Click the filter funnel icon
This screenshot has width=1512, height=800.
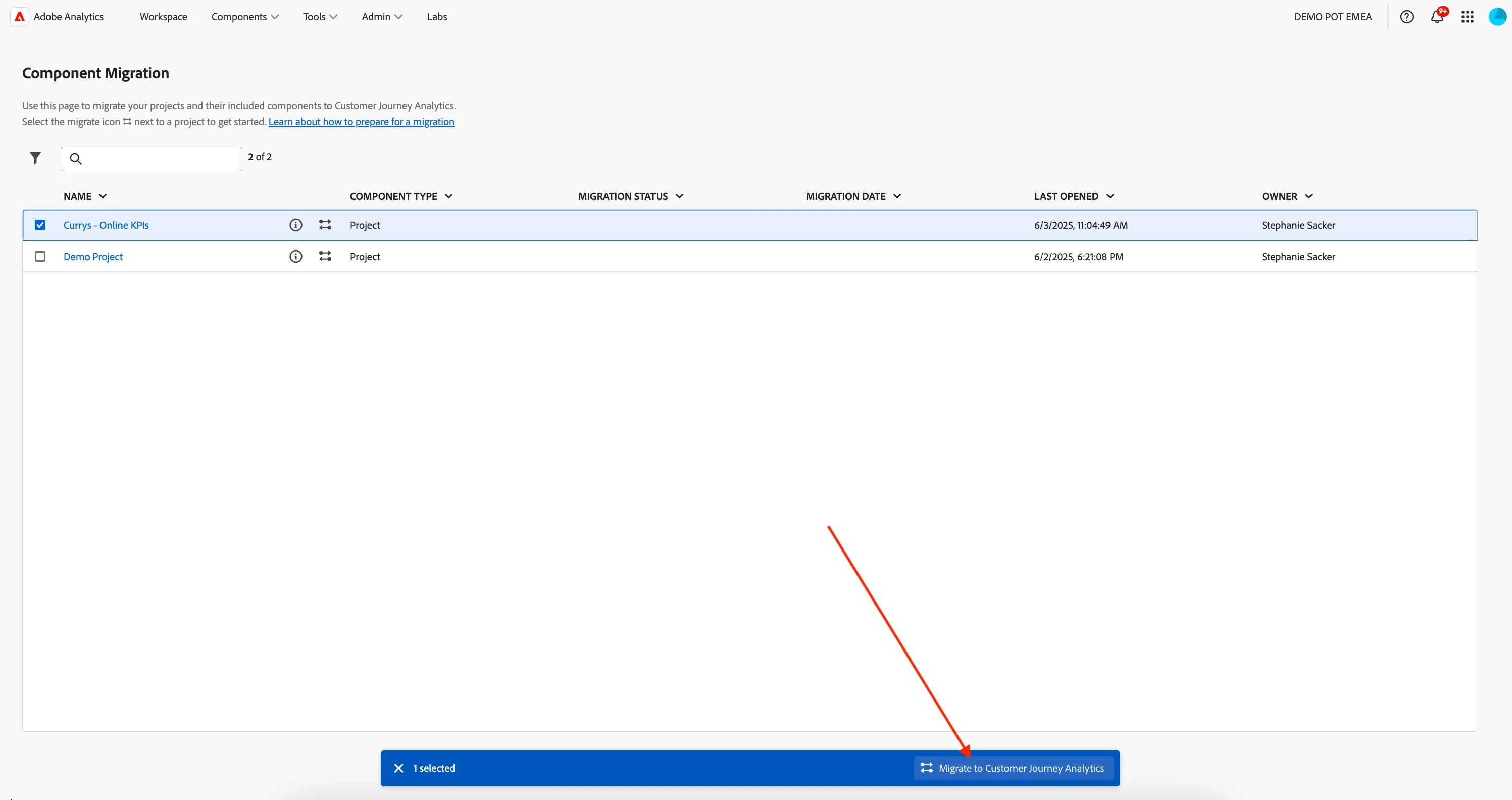36,158
